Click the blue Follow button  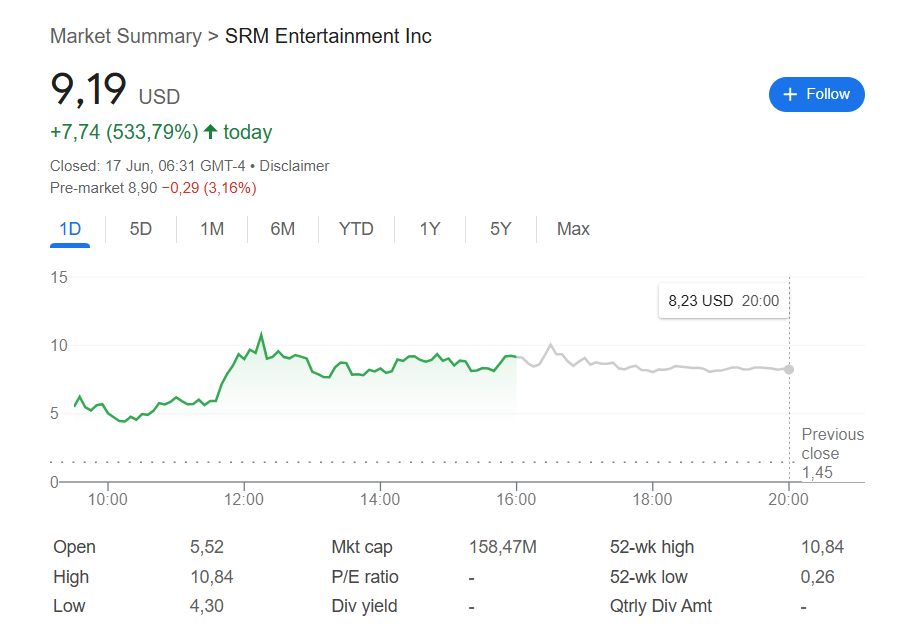pyautogui.click(x=816, y=94)
